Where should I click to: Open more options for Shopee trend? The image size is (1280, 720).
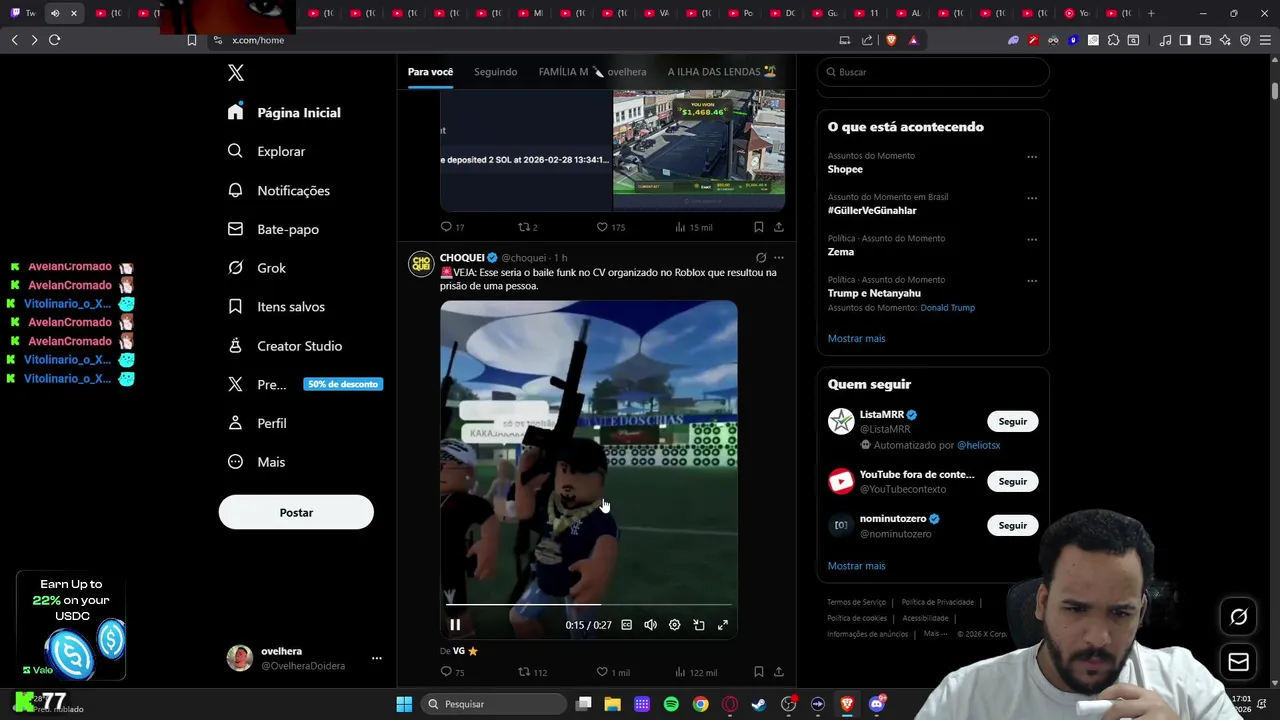click(x=1031, y=157)
